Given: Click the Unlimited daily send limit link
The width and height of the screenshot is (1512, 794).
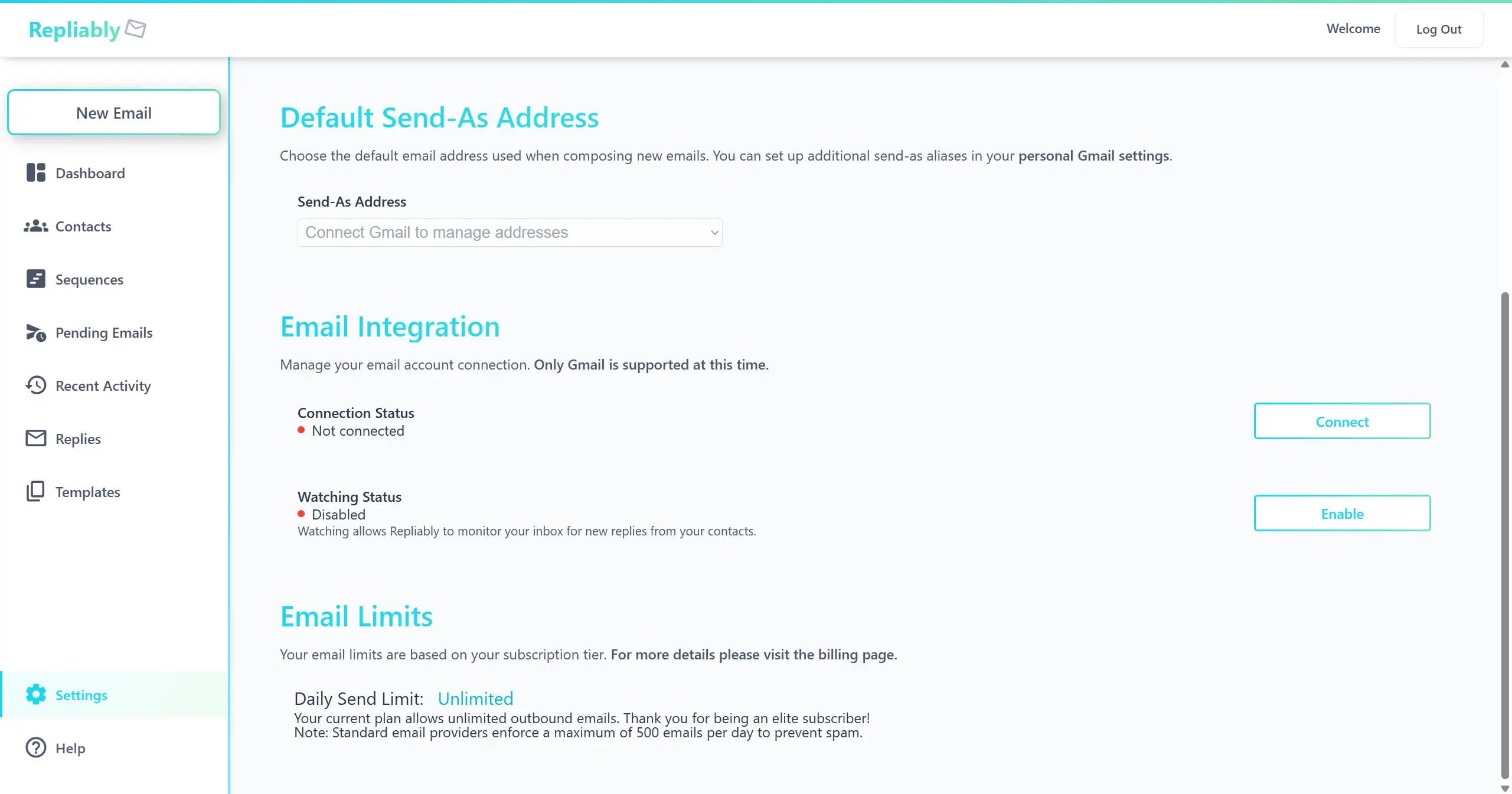Looking at the screenshot, I should point(475,698).
